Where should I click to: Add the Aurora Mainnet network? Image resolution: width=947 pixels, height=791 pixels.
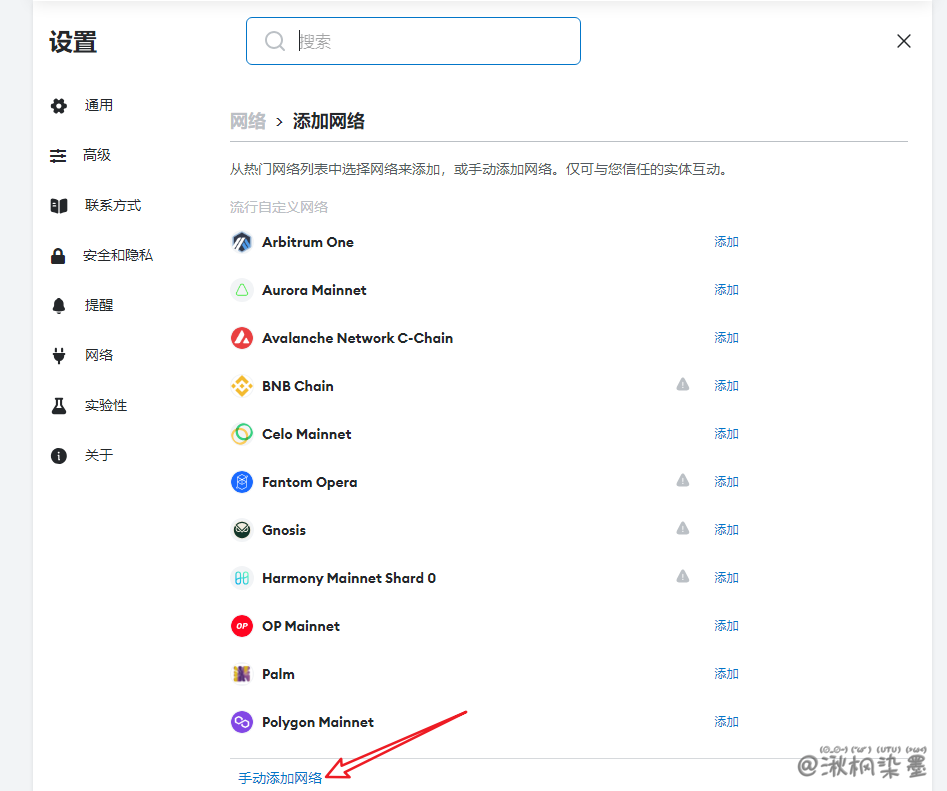point(726,290)
